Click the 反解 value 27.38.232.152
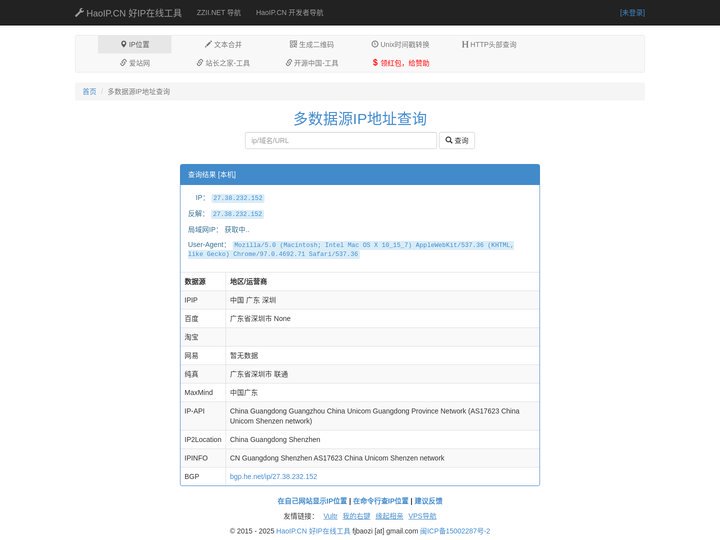The width and height of the screenshot is (720, 540). coord(237,214)
